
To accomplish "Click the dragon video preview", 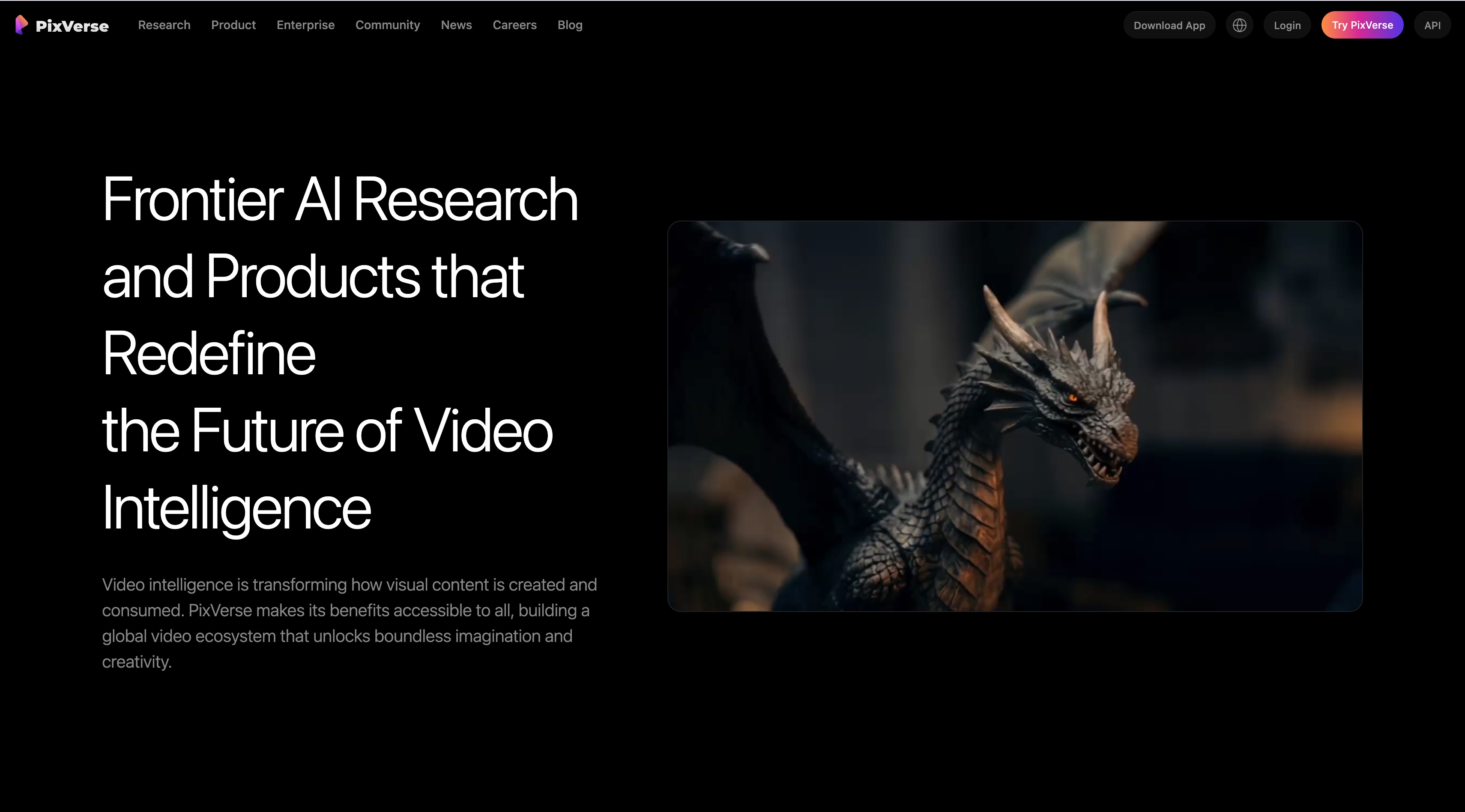I will [1015, 416].
